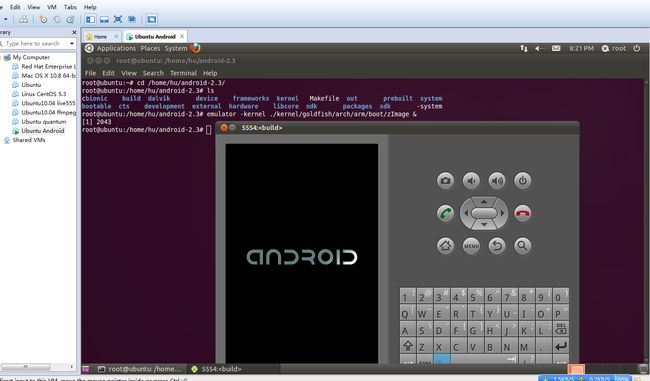Screen dimensions: 650x381
Task: Open Ubuntu Applications menu
Action: coord(116,49)
